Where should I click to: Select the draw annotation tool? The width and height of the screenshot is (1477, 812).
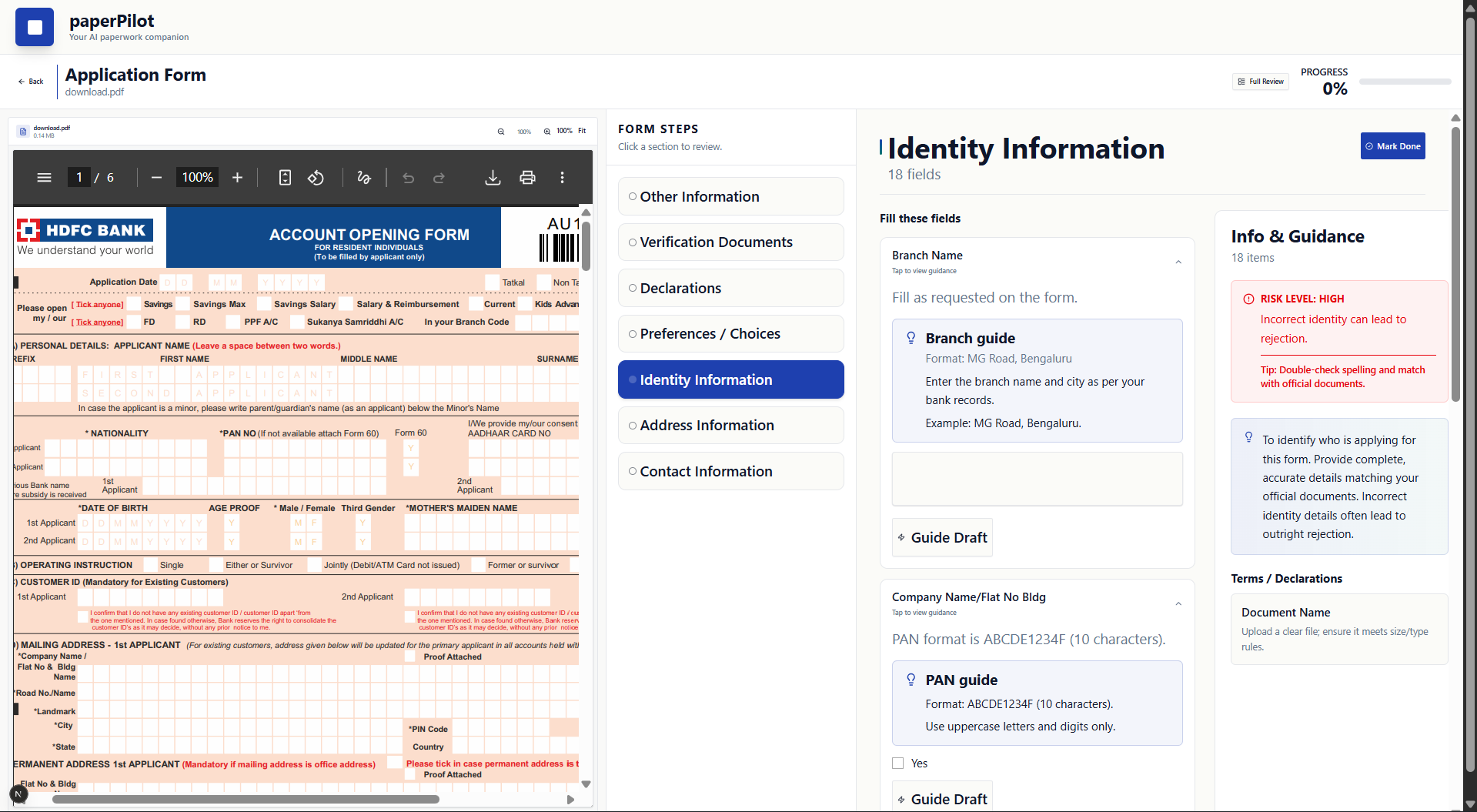point(364,178)
